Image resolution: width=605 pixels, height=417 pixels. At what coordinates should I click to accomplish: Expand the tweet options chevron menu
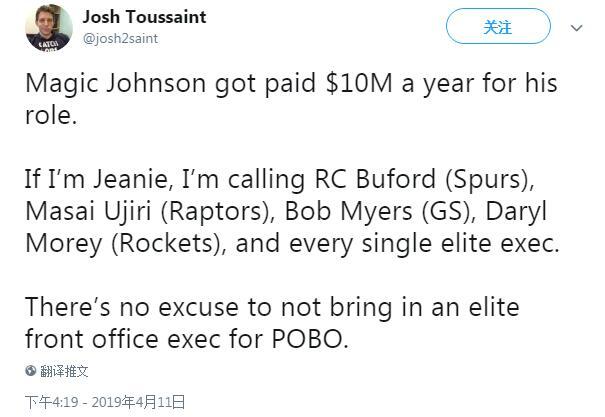(576, 28)
